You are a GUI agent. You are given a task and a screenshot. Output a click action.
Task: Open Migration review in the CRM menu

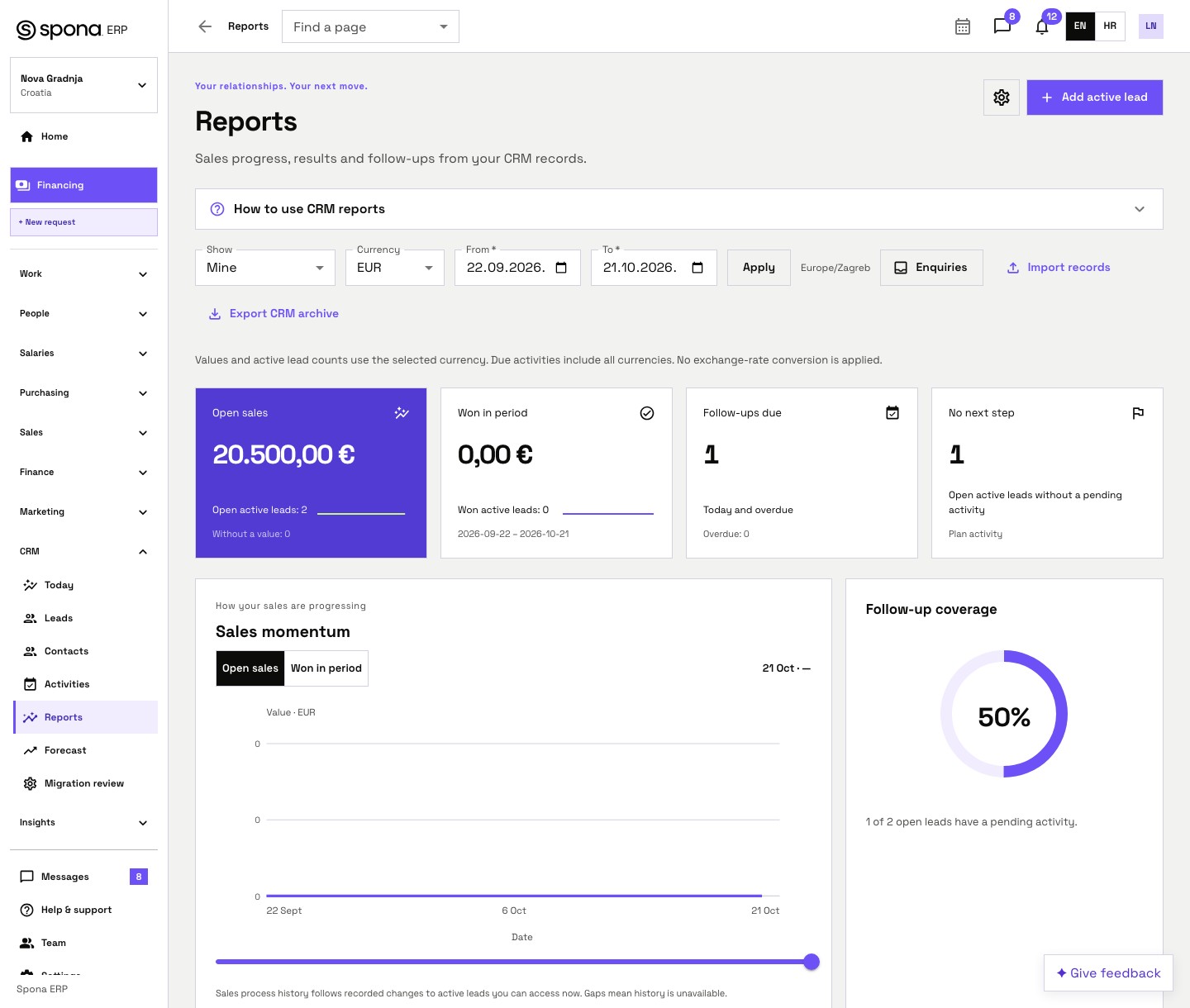[86, 783]
